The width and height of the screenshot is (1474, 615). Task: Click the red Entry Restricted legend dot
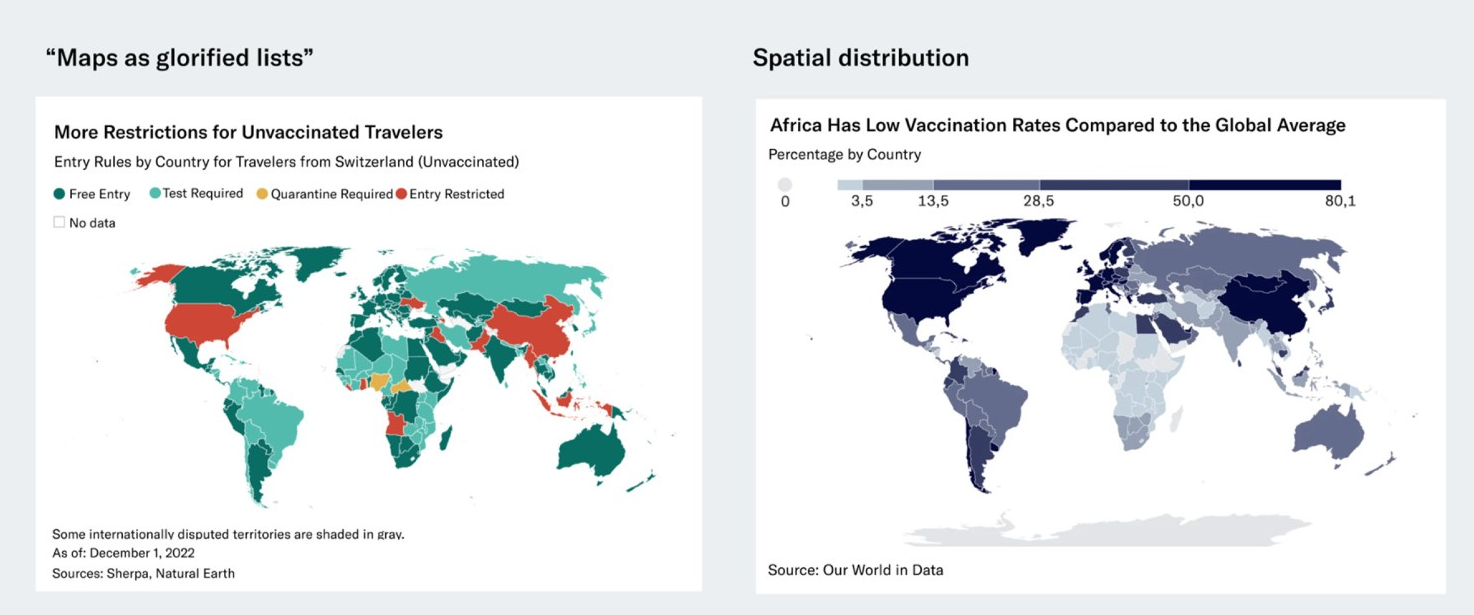(x=401, y=194)
